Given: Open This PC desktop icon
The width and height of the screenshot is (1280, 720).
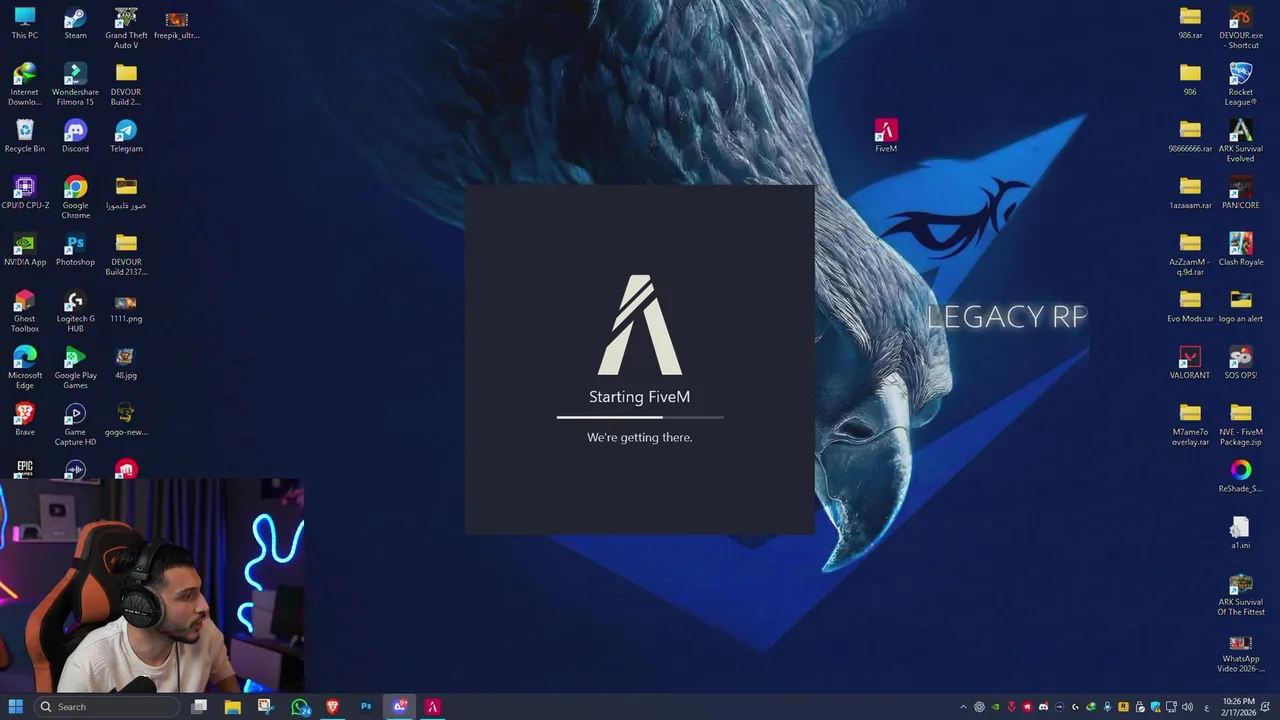Looking at the screenshot, I should pyautogui.click(x=25, y=23).
